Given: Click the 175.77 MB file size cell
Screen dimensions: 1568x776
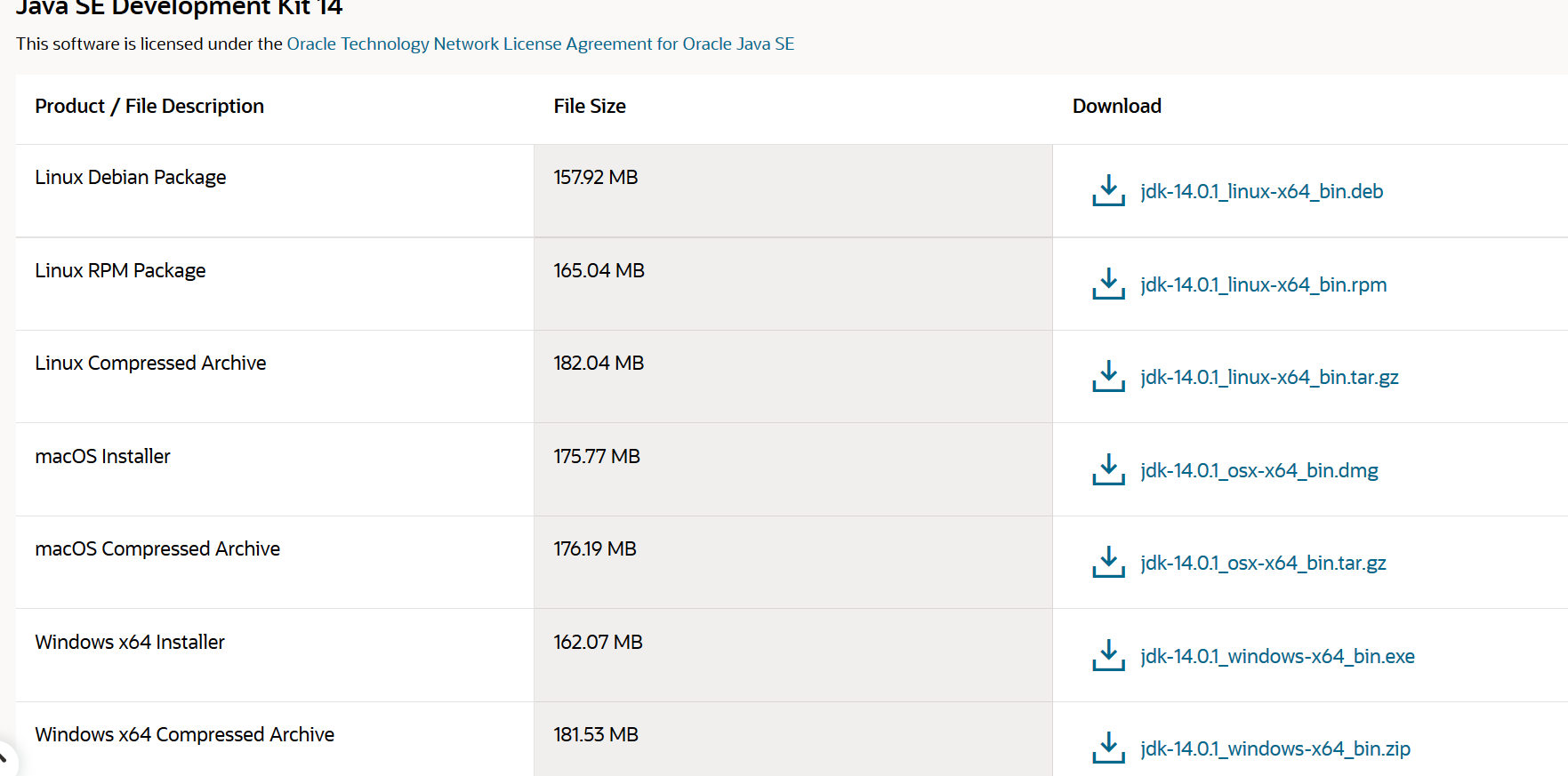Looking at the screenshot, I should (792, 469).
